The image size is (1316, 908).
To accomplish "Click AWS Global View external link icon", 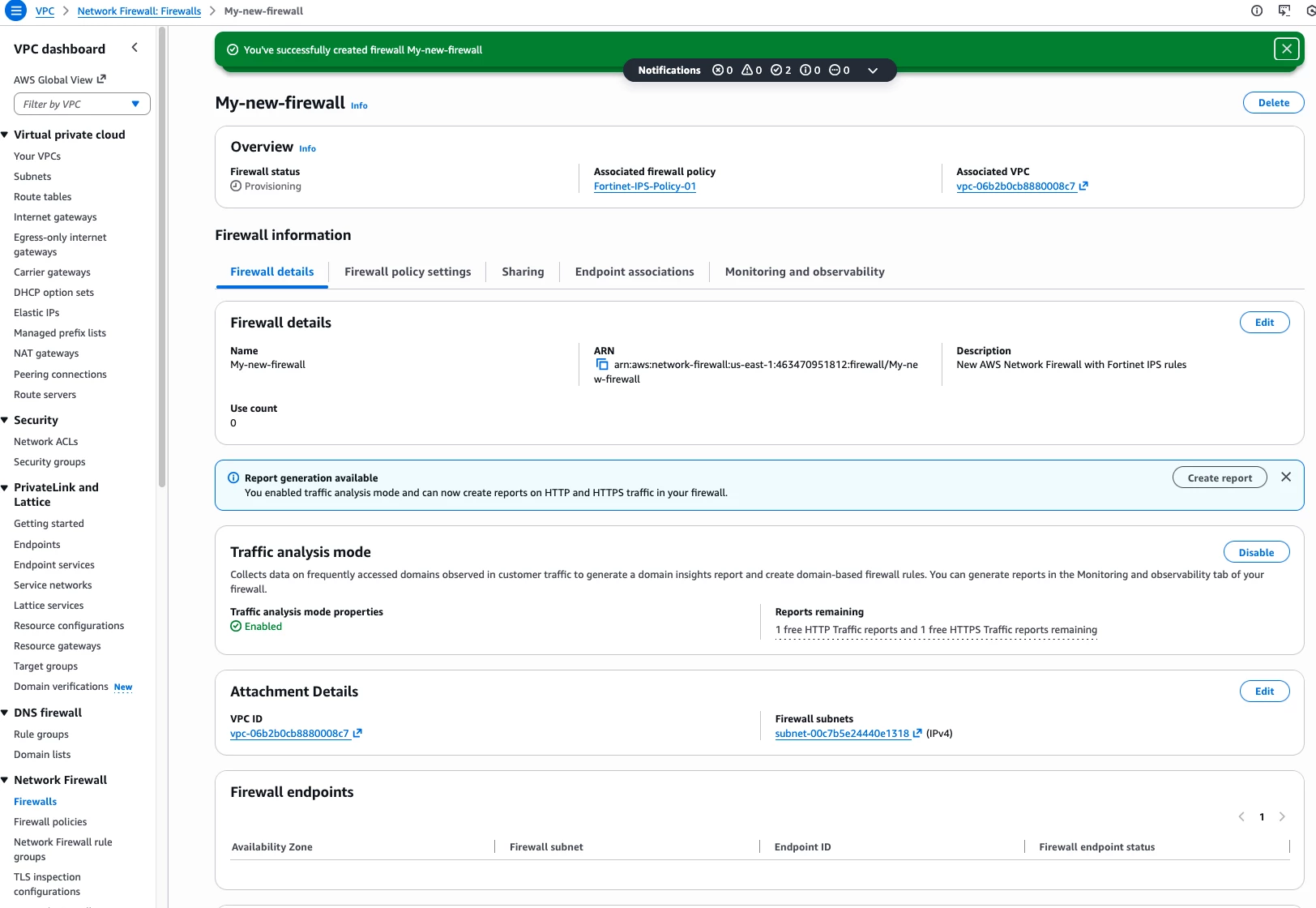I will pyautogui.click(x=101, y=79).
